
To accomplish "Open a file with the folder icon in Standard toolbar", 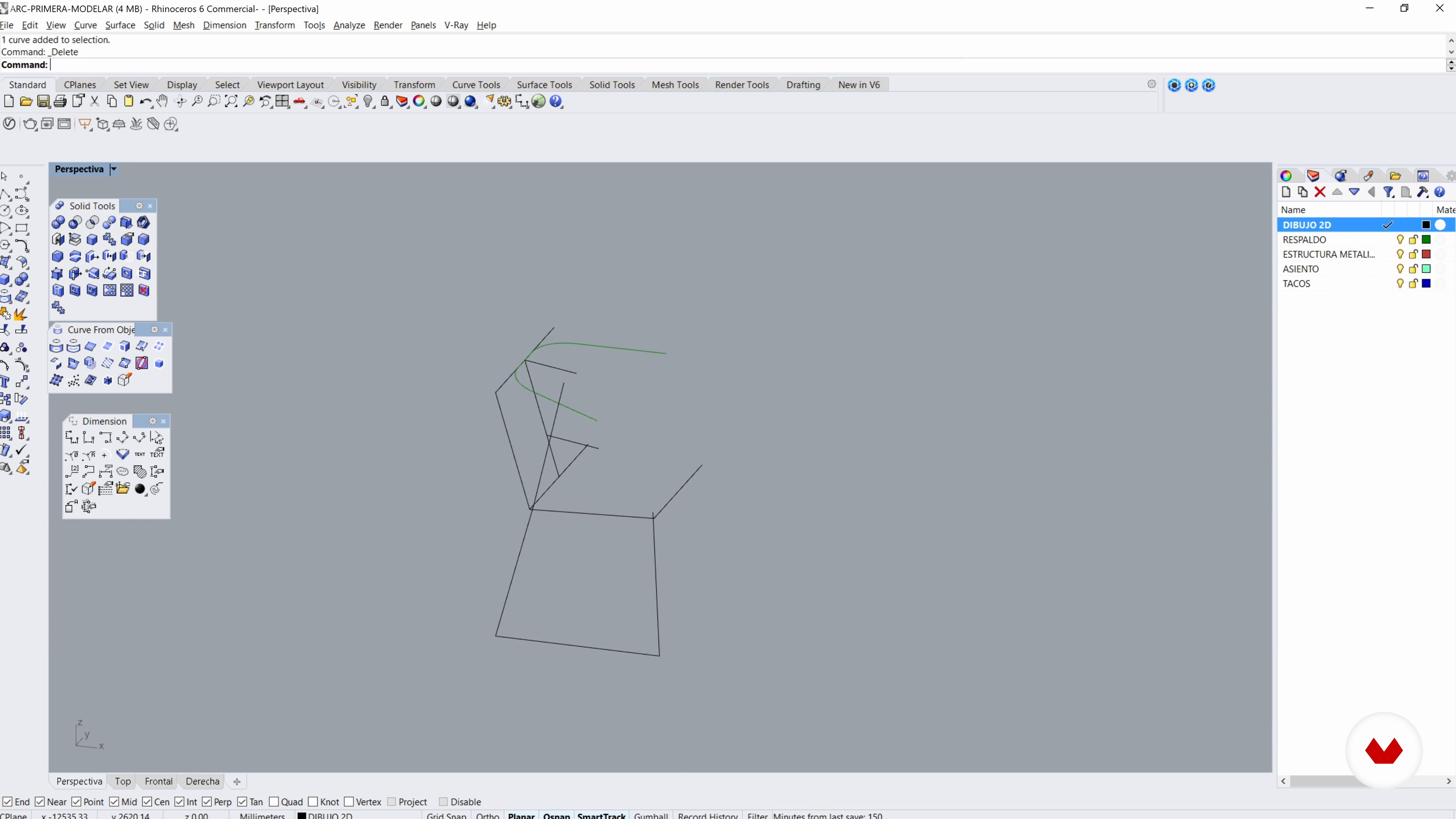I will (26, 101).
